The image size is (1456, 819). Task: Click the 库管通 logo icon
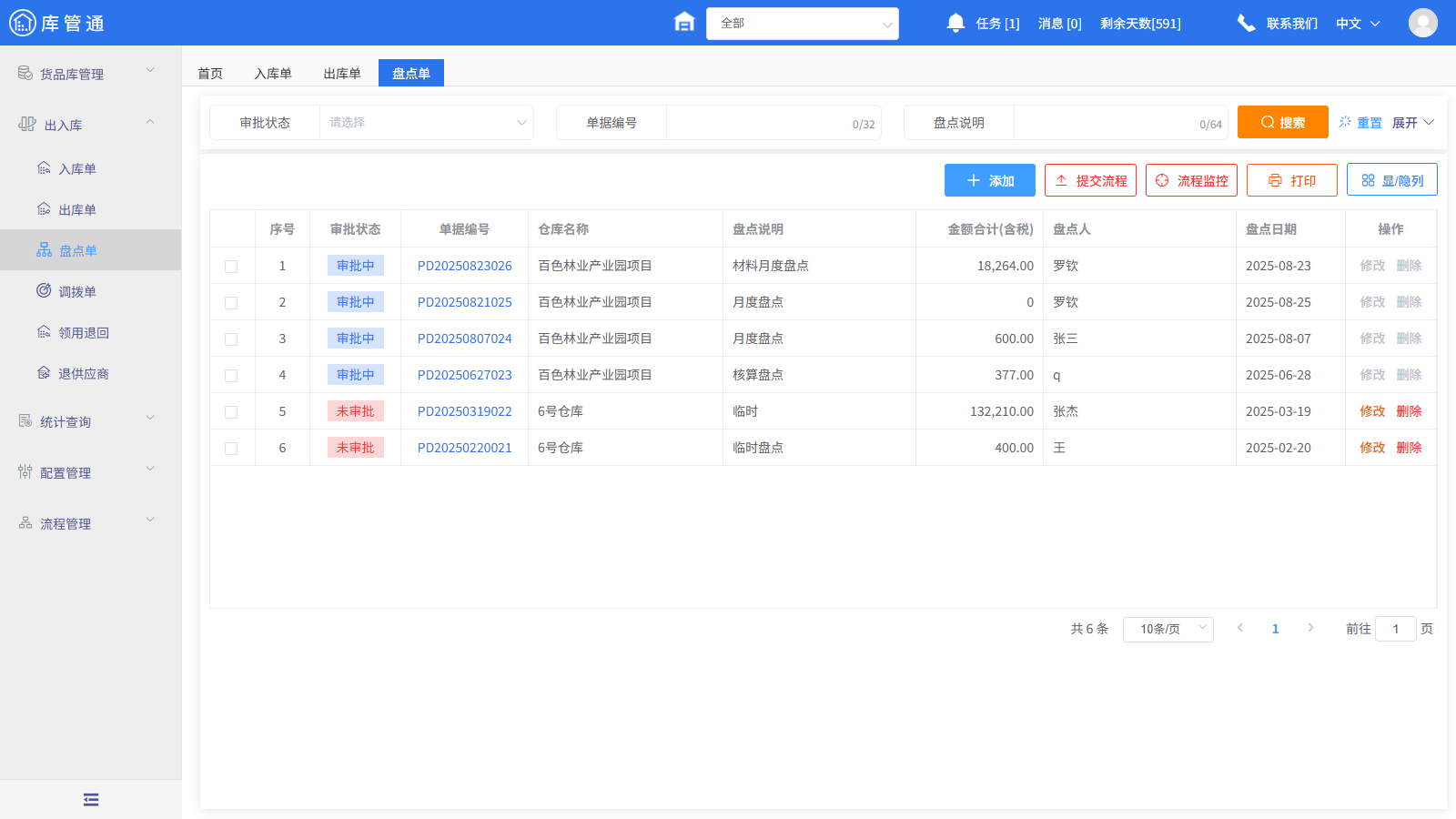coord(23,23)
